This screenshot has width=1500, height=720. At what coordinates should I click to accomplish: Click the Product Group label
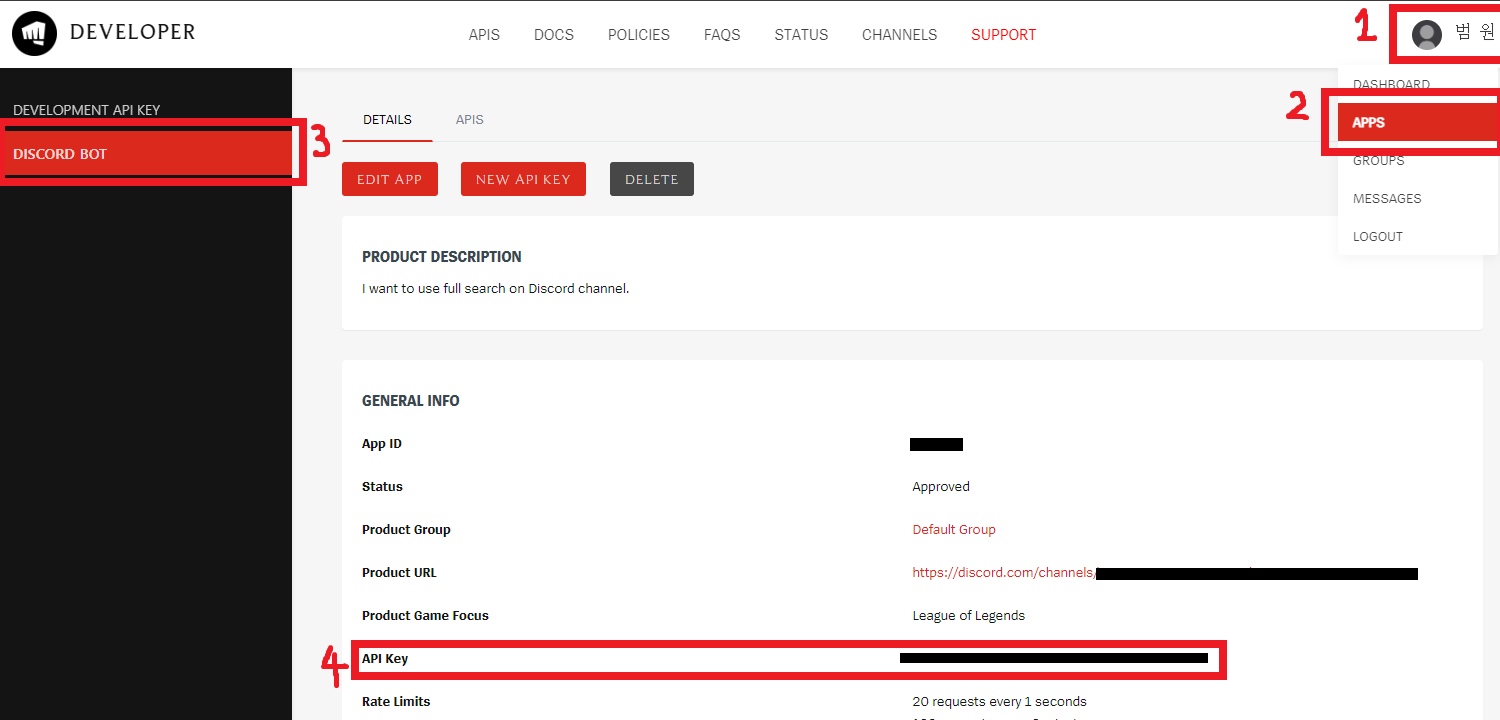(406, 530)
